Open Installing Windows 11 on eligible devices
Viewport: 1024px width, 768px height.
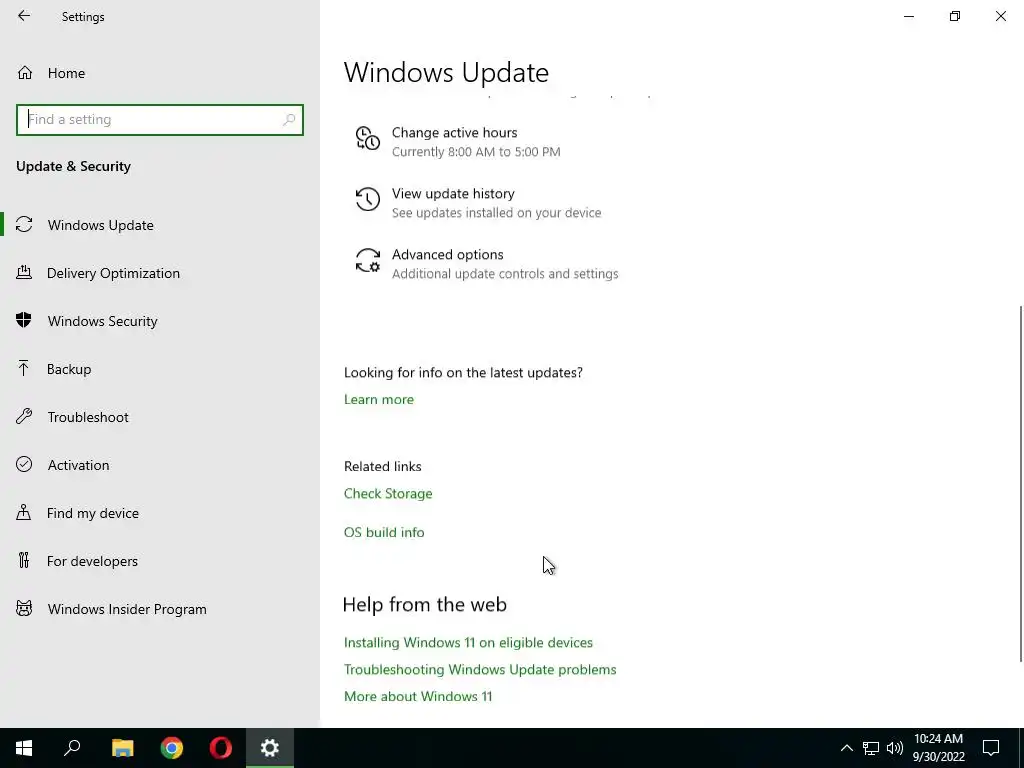tap(468, 643)
